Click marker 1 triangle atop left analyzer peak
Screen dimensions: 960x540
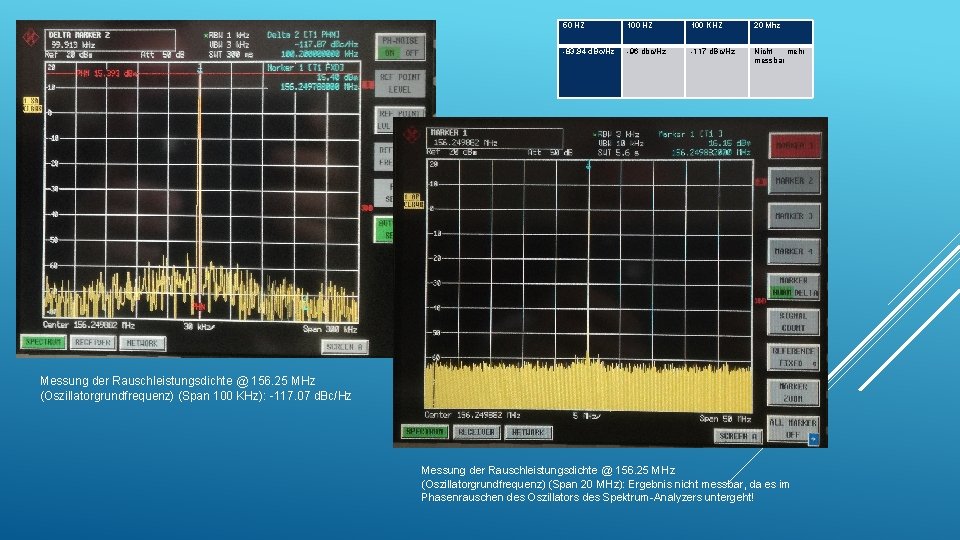[200, 69]
